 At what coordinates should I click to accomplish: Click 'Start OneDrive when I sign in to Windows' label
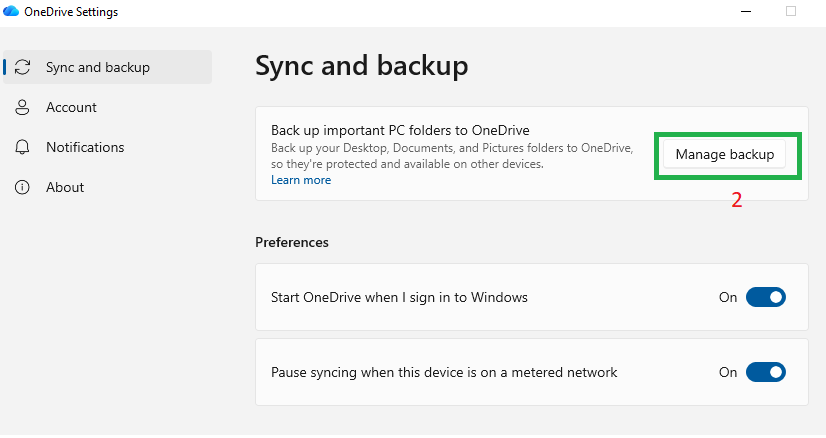[x=399, y=297]
